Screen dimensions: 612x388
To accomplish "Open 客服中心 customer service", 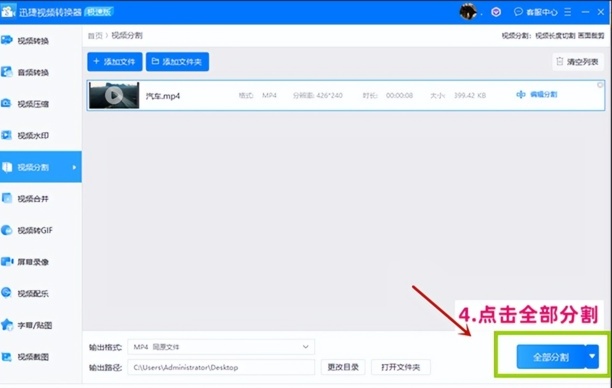I will [x=536, y=12].
